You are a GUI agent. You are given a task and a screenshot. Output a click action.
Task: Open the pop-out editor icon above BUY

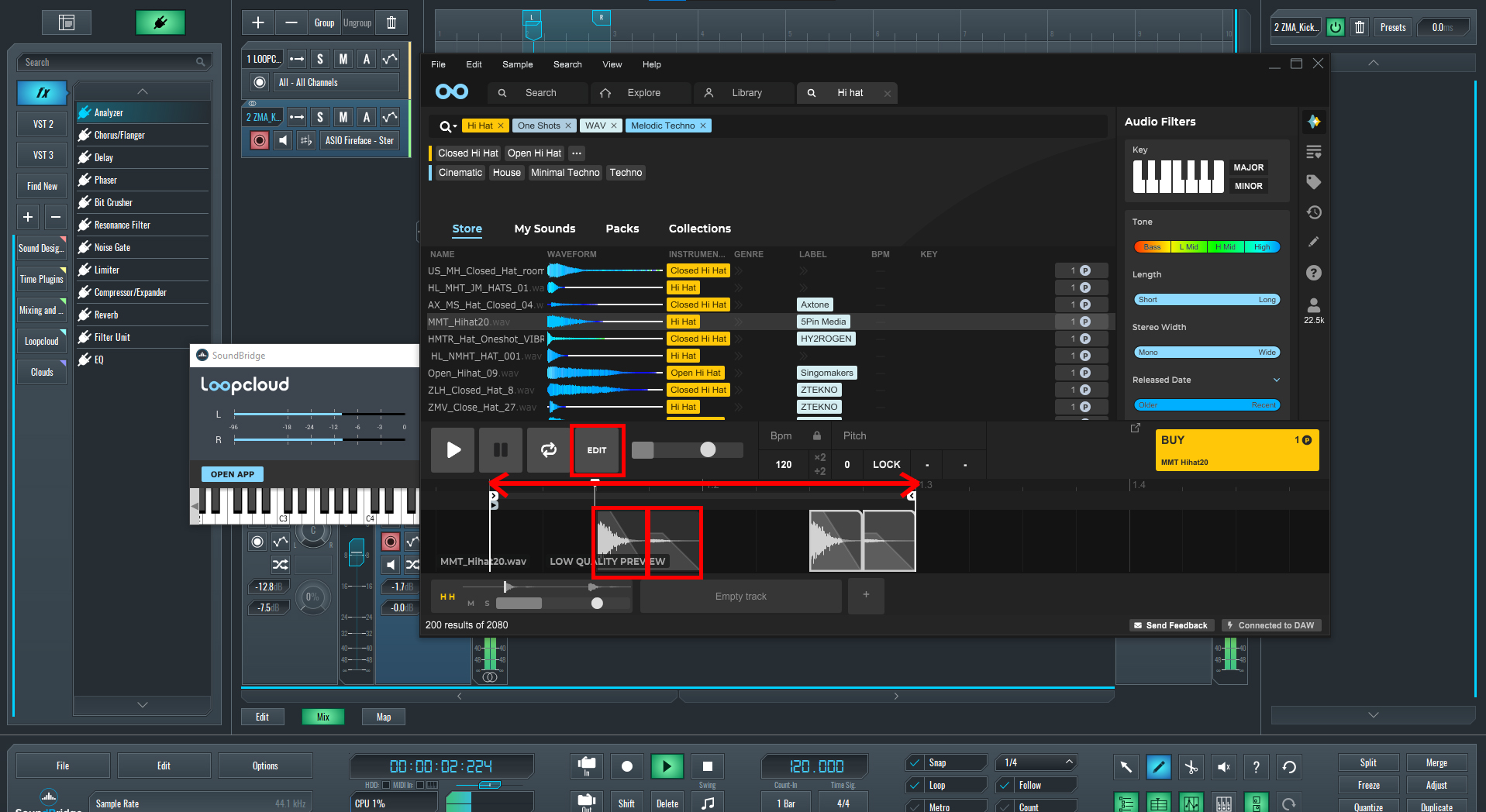pos(1136,428)
